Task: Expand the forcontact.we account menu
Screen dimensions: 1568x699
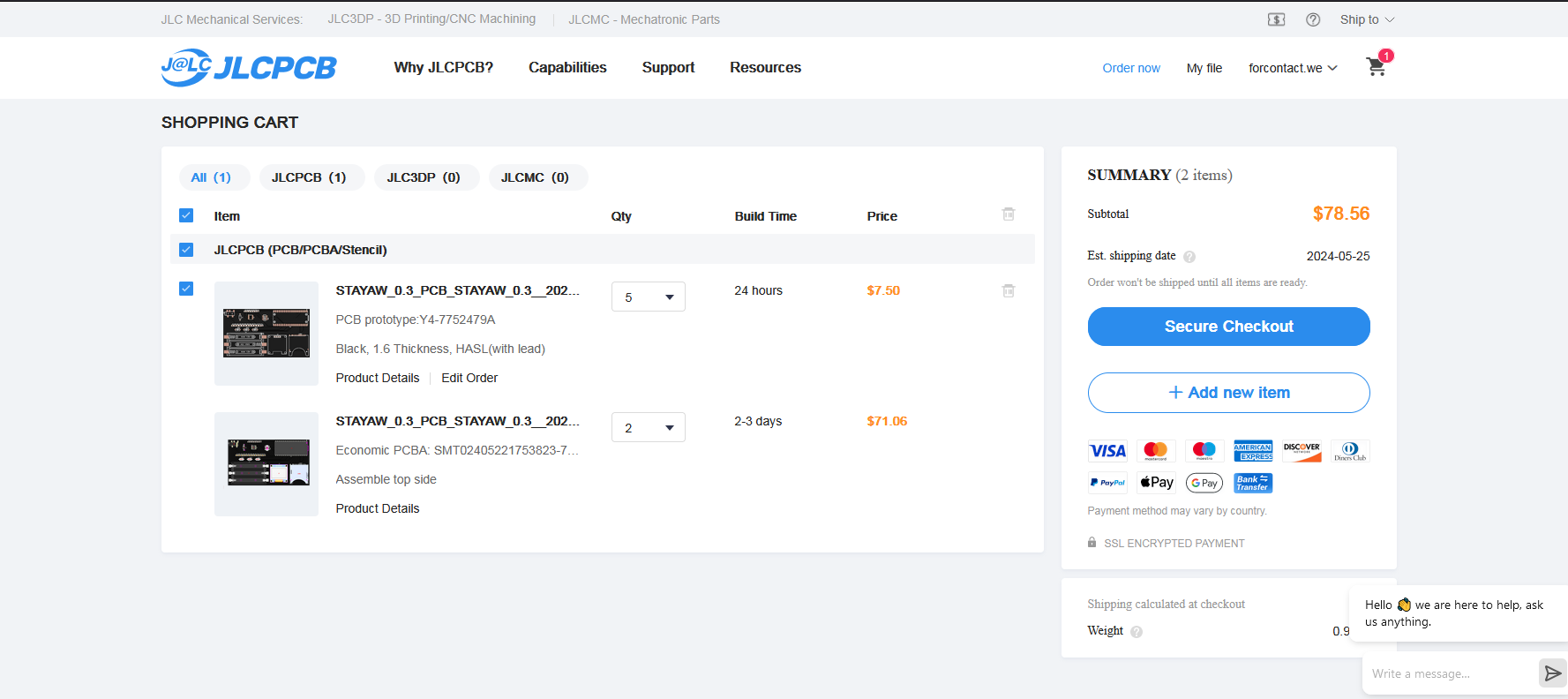Action: [x=1293, y=68]
